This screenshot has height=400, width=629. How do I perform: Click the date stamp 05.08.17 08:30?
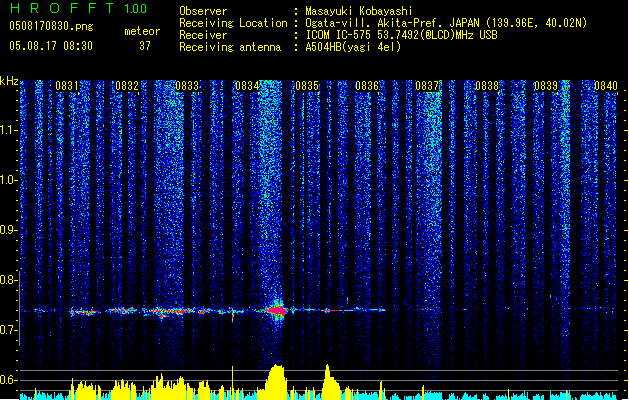tap(51, 46)
